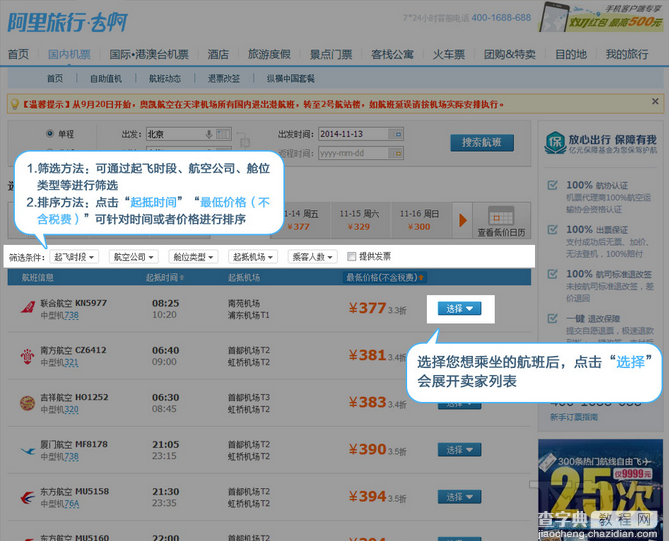Expand sellers via 选择 for MU5158
Image resolution: width=669 pixels, height=541 pixels.
(460, 497)
